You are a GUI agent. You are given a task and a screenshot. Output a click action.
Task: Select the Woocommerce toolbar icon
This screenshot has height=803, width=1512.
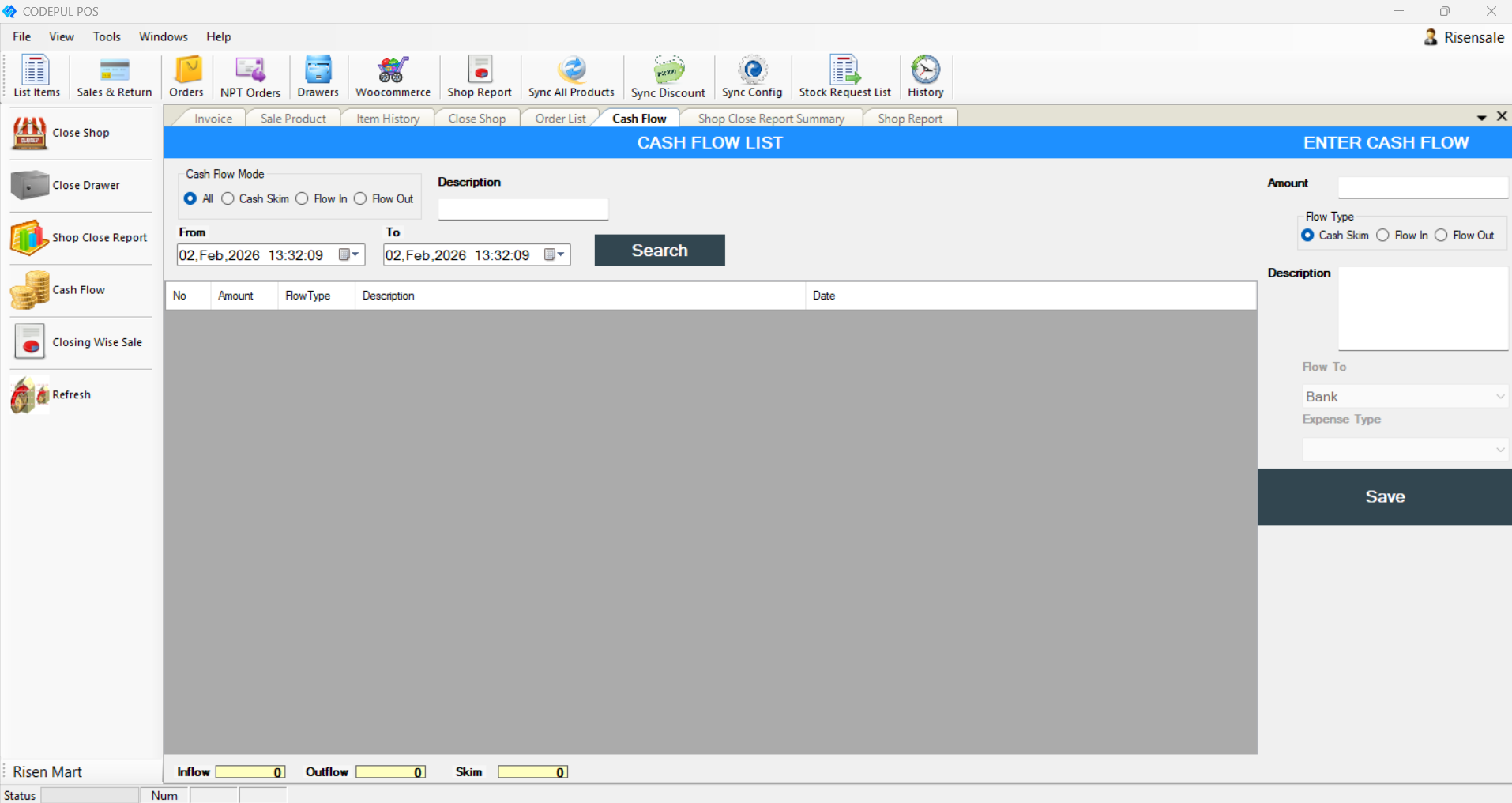[x=393, y=76]
